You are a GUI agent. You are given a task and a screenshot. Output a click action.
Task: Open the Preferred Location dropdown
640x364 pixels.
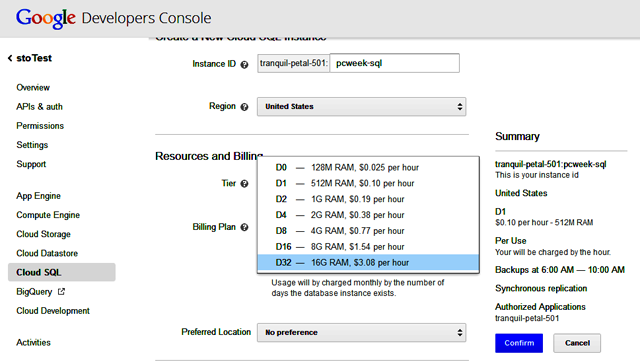[x=361, y=333]
